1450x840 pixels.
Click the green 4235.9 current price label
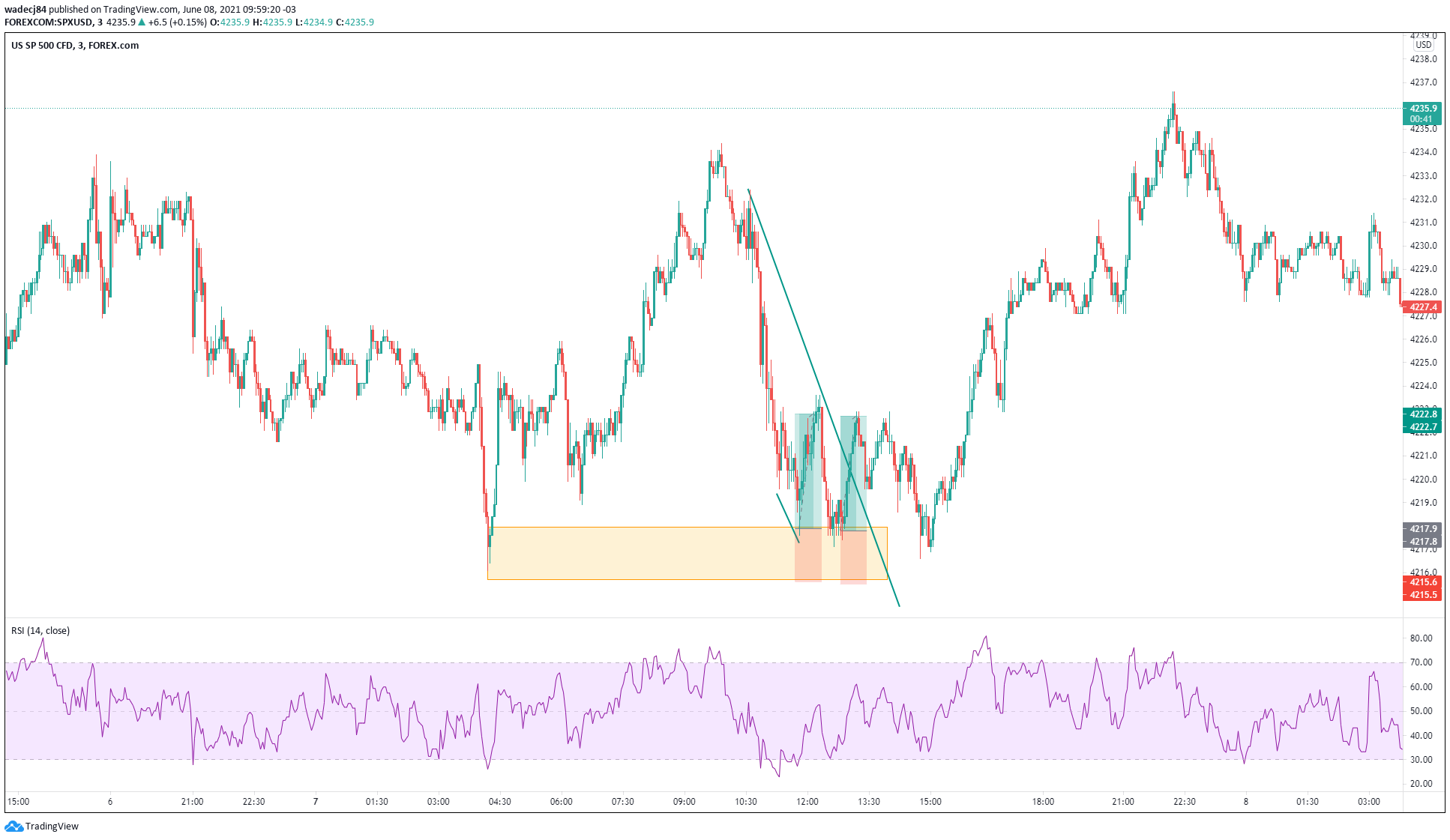click(1422, 109)
